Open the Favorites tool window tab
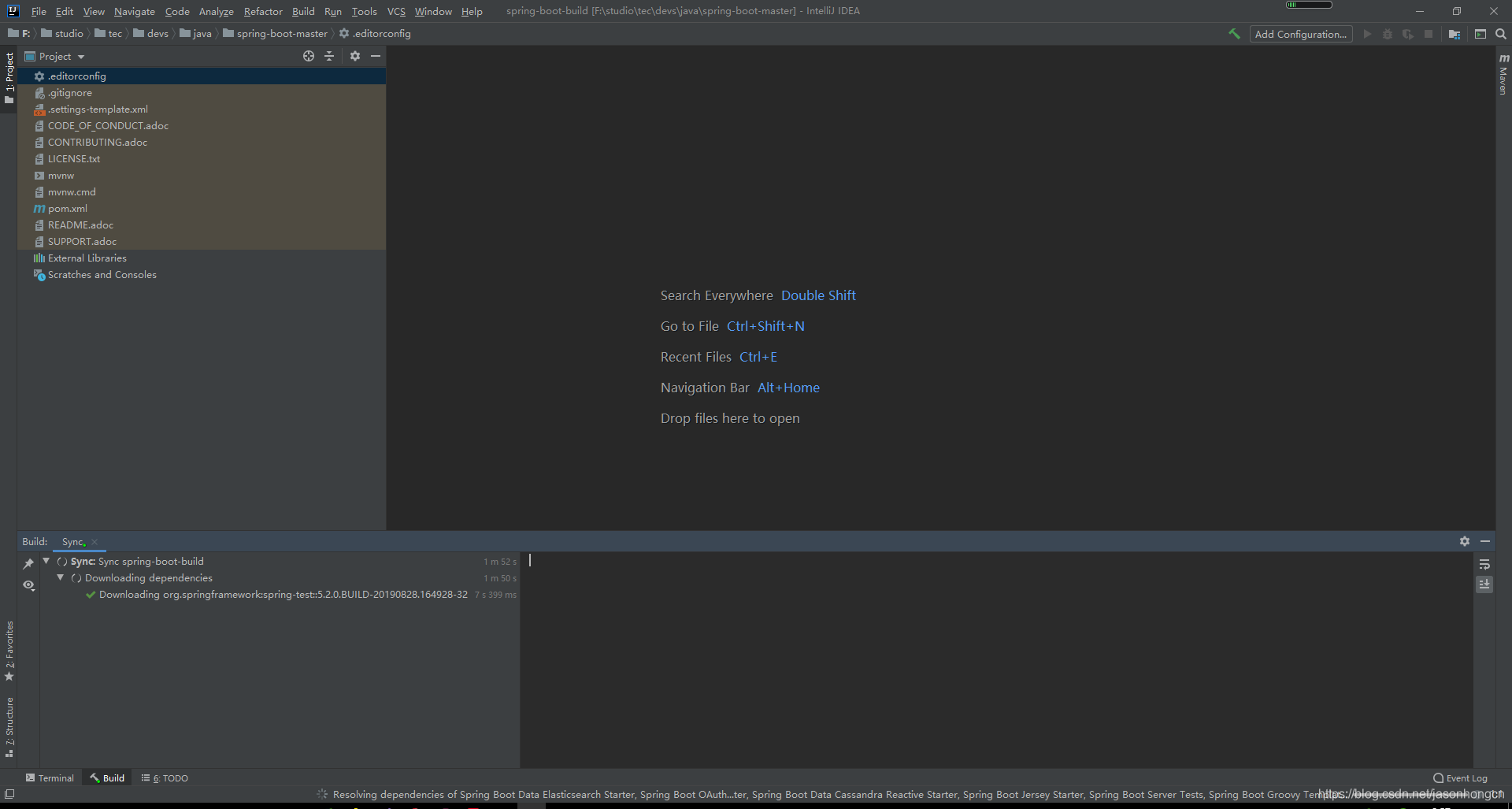This screenshot has width=1512, height=809. (9, 651)
